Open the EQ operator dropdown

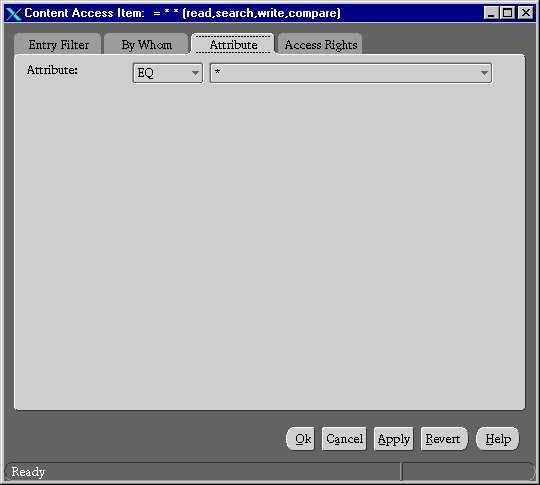pos(168,73)
